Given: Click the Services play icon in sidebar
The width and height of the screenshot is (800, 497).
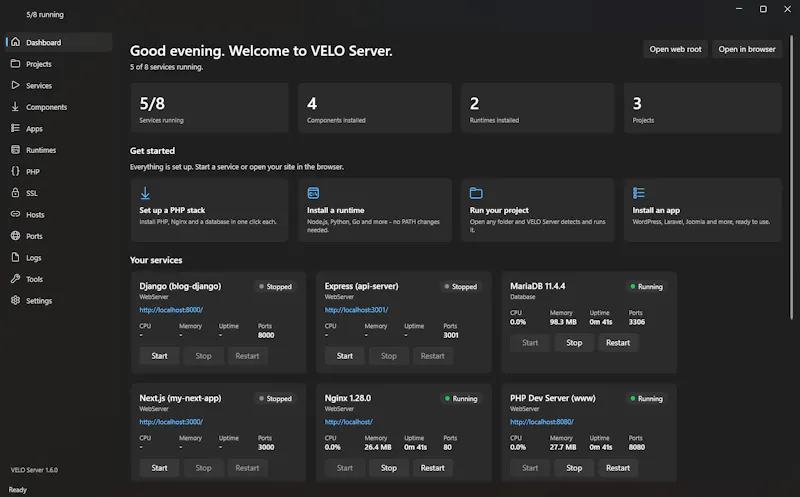Looking at the screenshot, I should [15, 85].
